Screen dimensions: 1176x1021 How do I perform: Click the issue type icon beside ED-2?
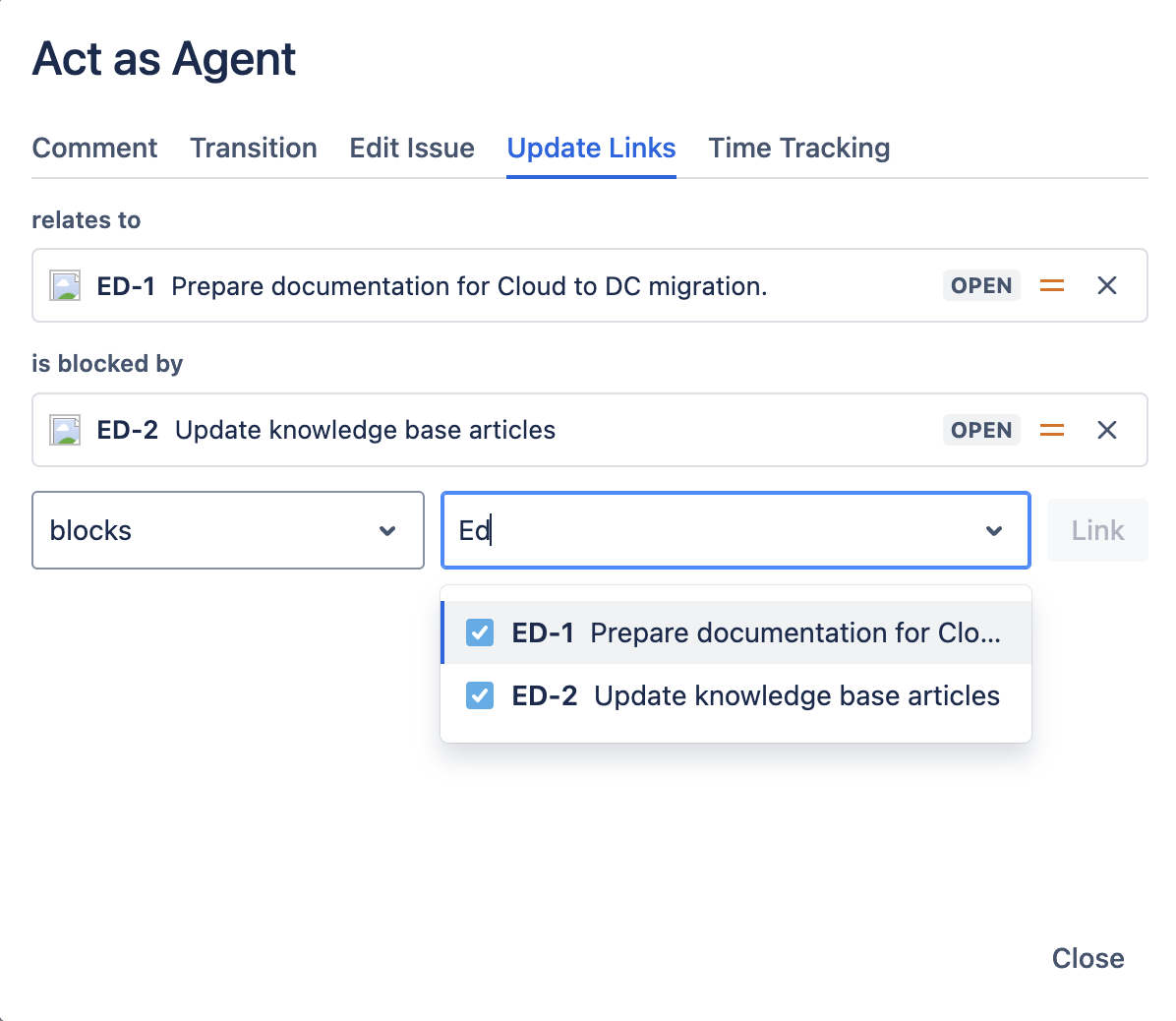(x=65, y=431)
